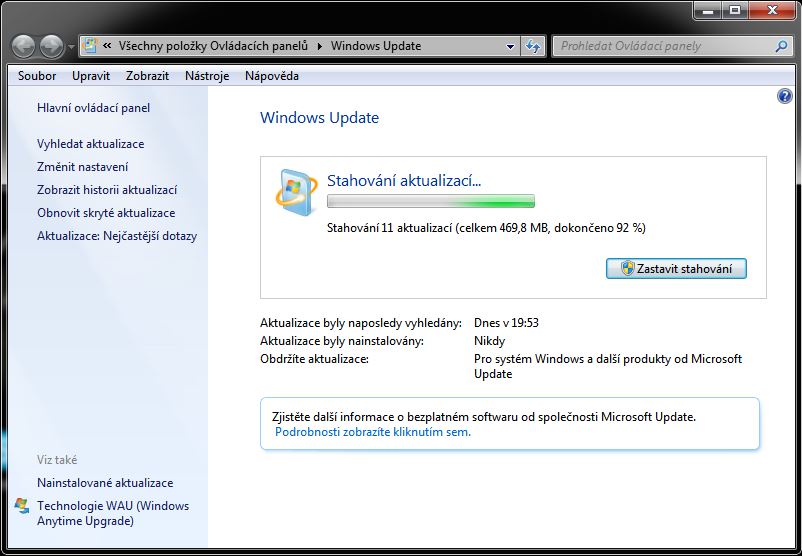
Task: Open the Změnit nastavení link
Action: pos(82,167)
